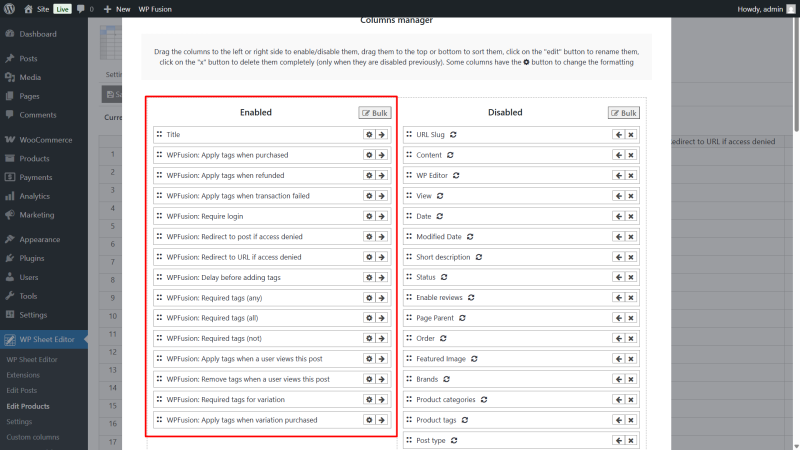Image resolution: width=800 pixels, height=450 pixels.
Task: Open gear for WPFusion: Delay before adding tags
Action: point(369,278)
